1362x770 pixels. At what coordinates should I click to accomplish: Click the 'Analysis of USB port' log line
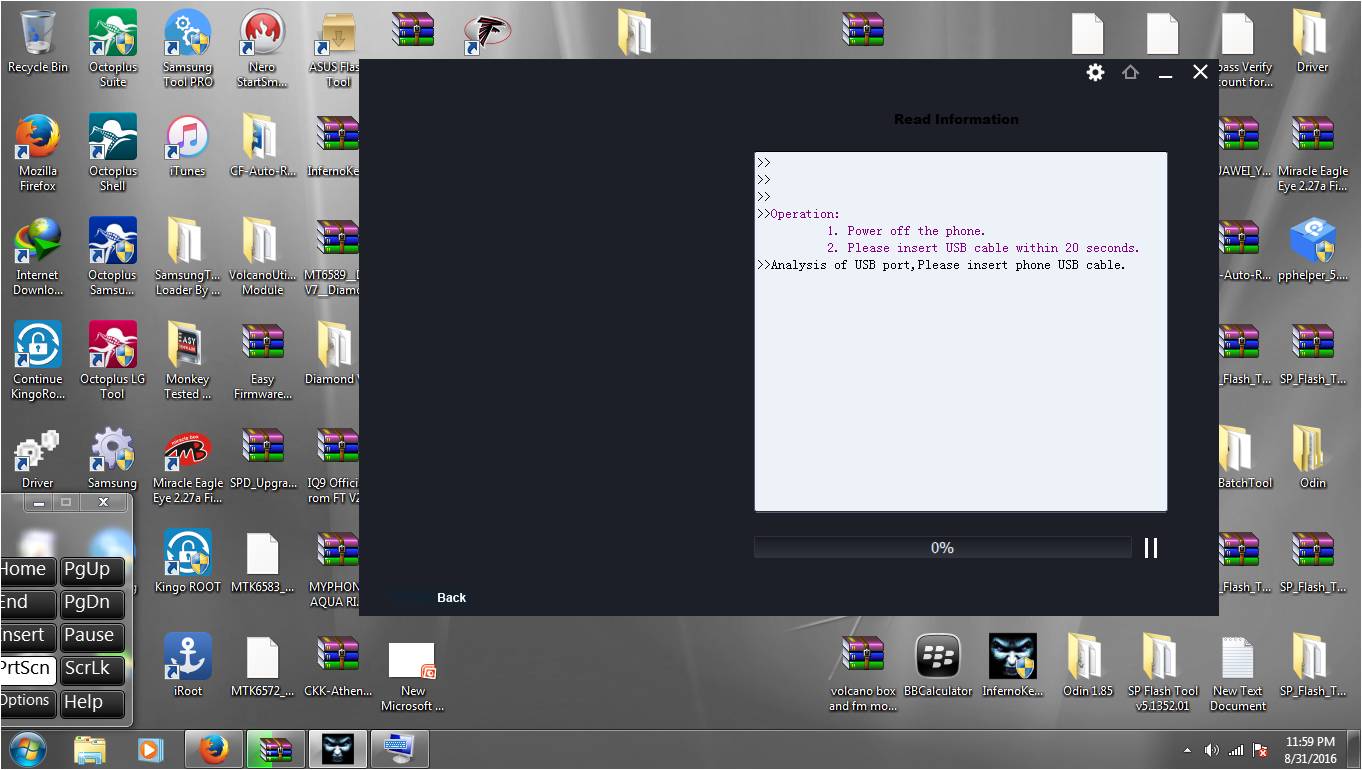[x=942, y=265]
